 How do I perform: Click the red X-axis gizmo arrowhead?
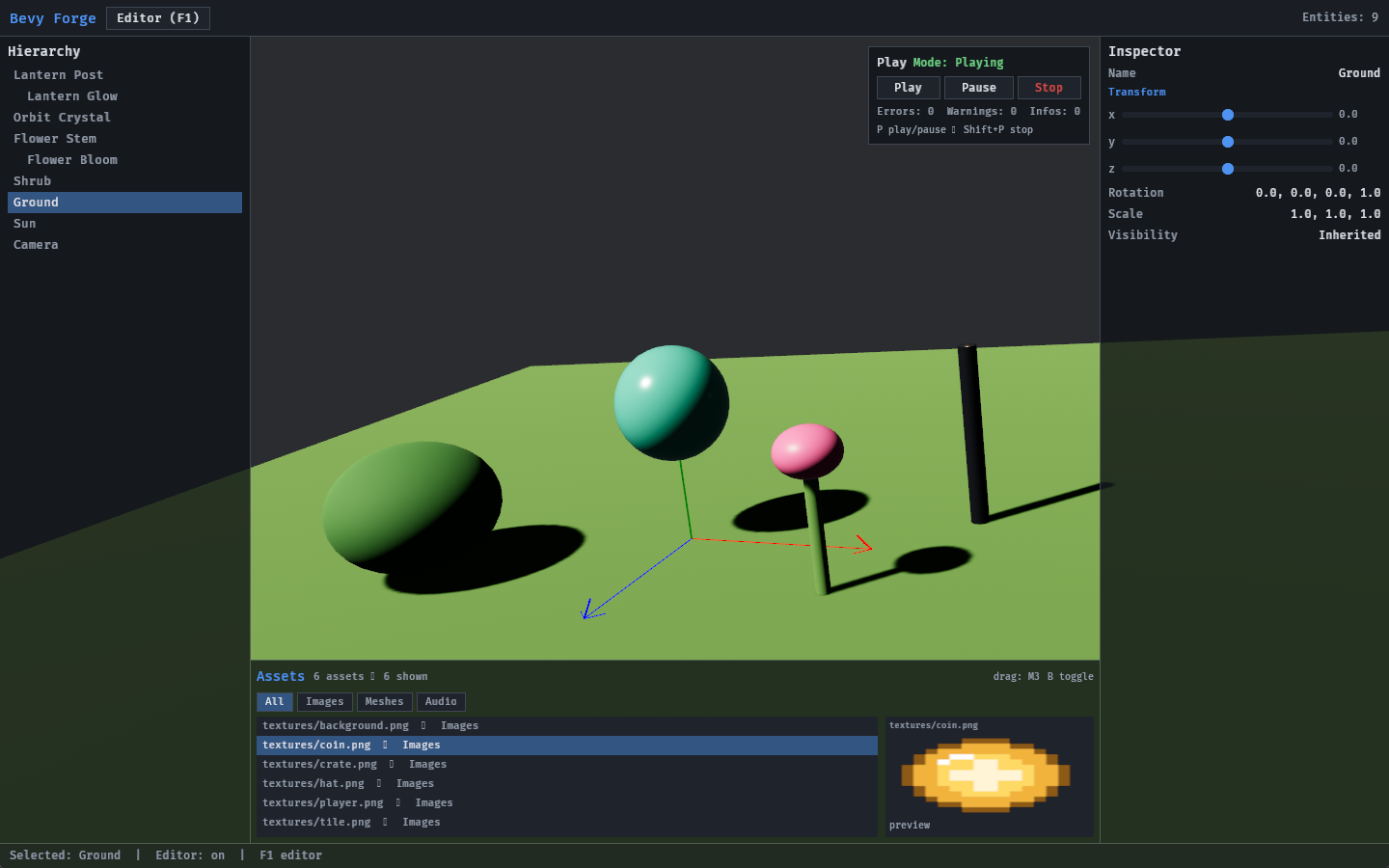(863, 545)
